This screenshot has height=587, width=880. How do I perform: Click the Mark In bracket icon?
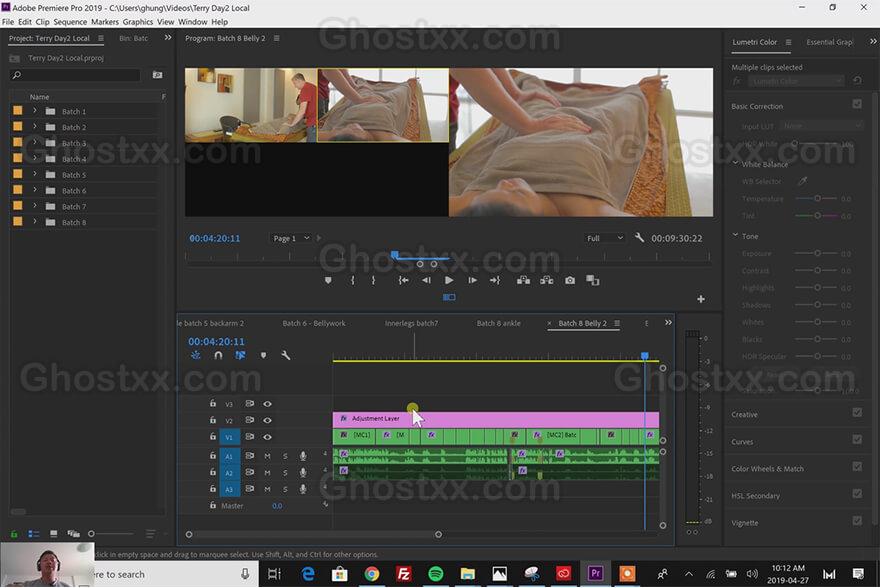(352, 280)
